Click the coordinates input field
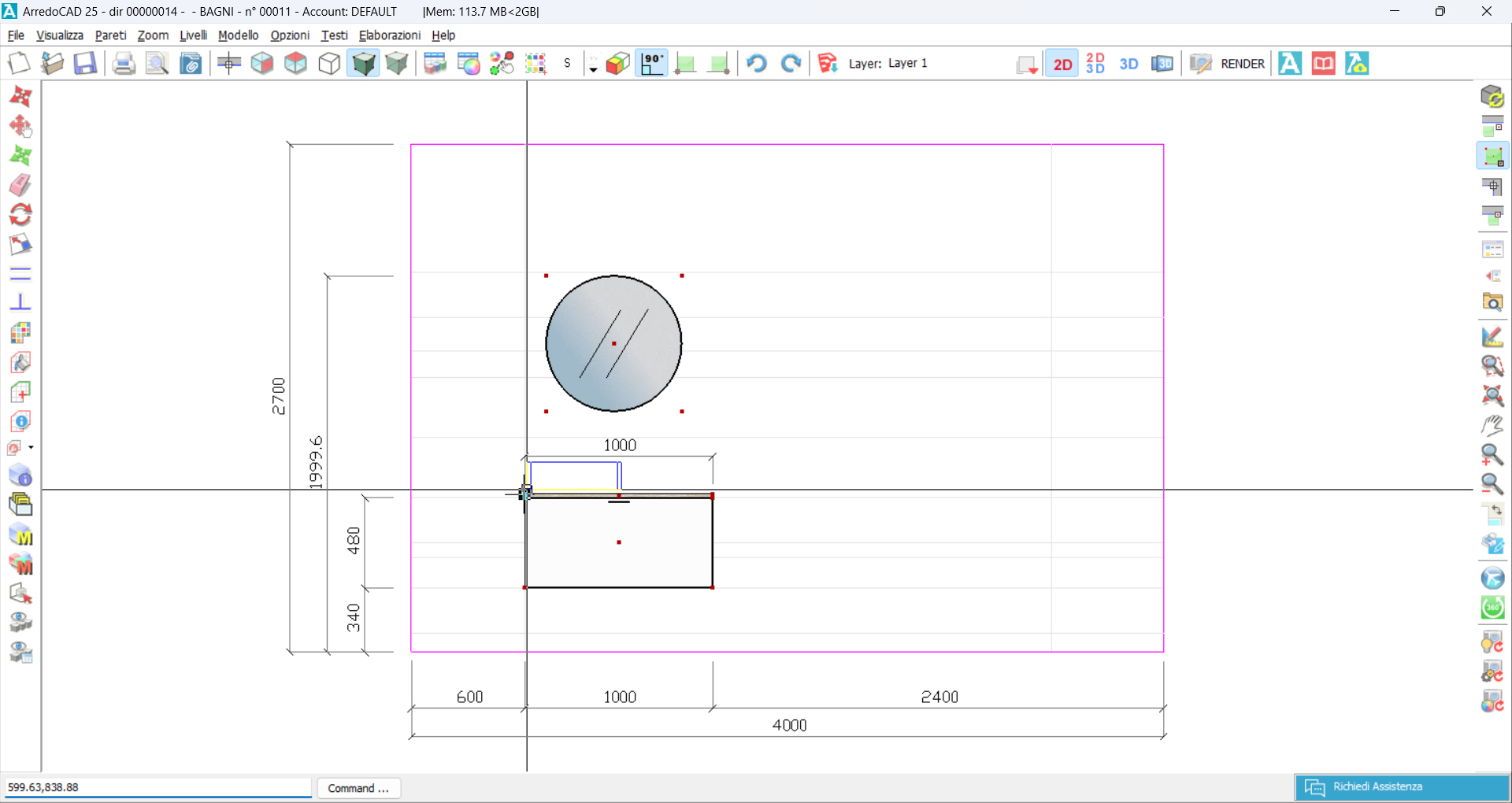 [157, 787]
